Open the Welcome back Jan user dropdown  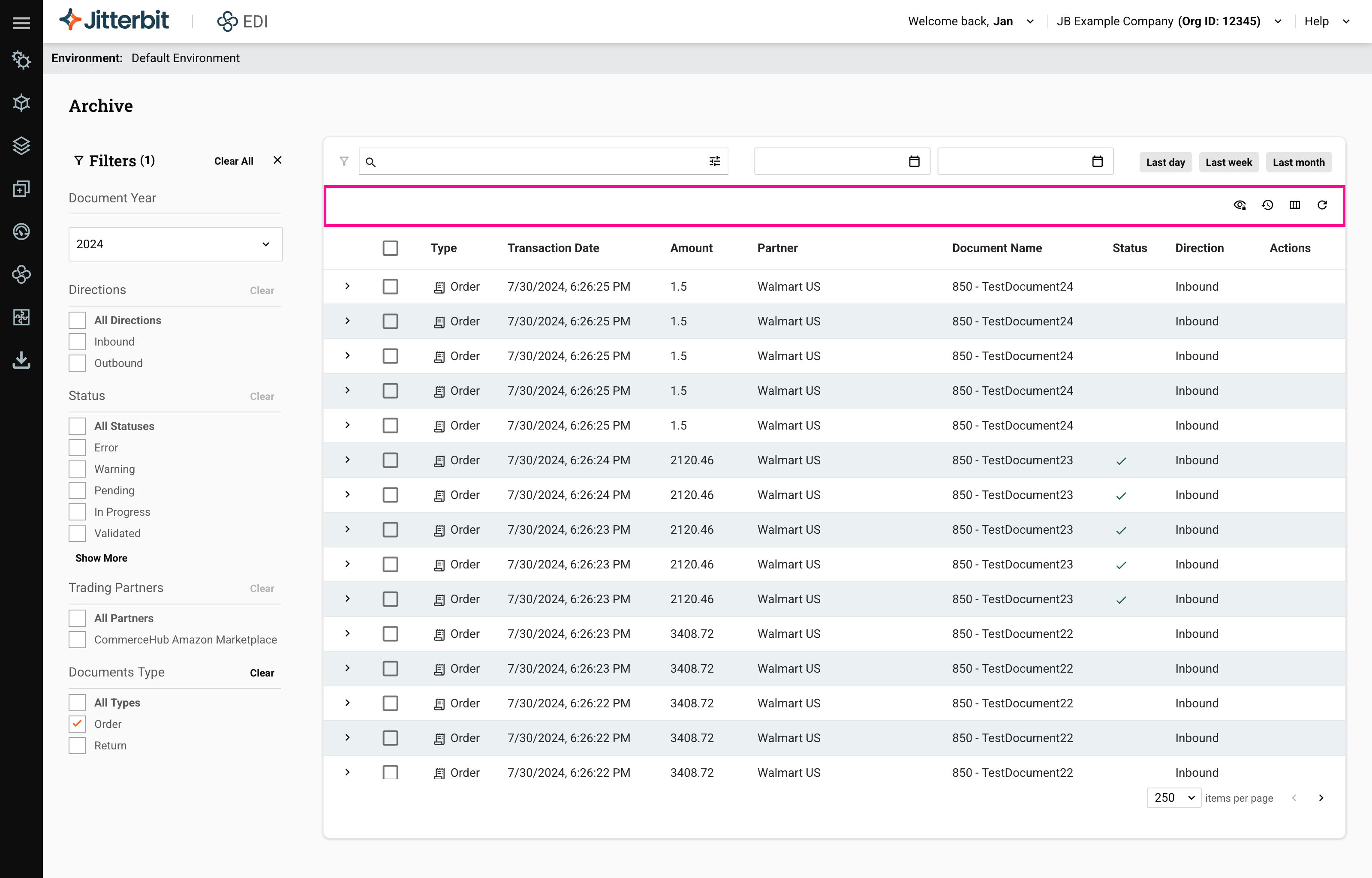tap(971, 21)
